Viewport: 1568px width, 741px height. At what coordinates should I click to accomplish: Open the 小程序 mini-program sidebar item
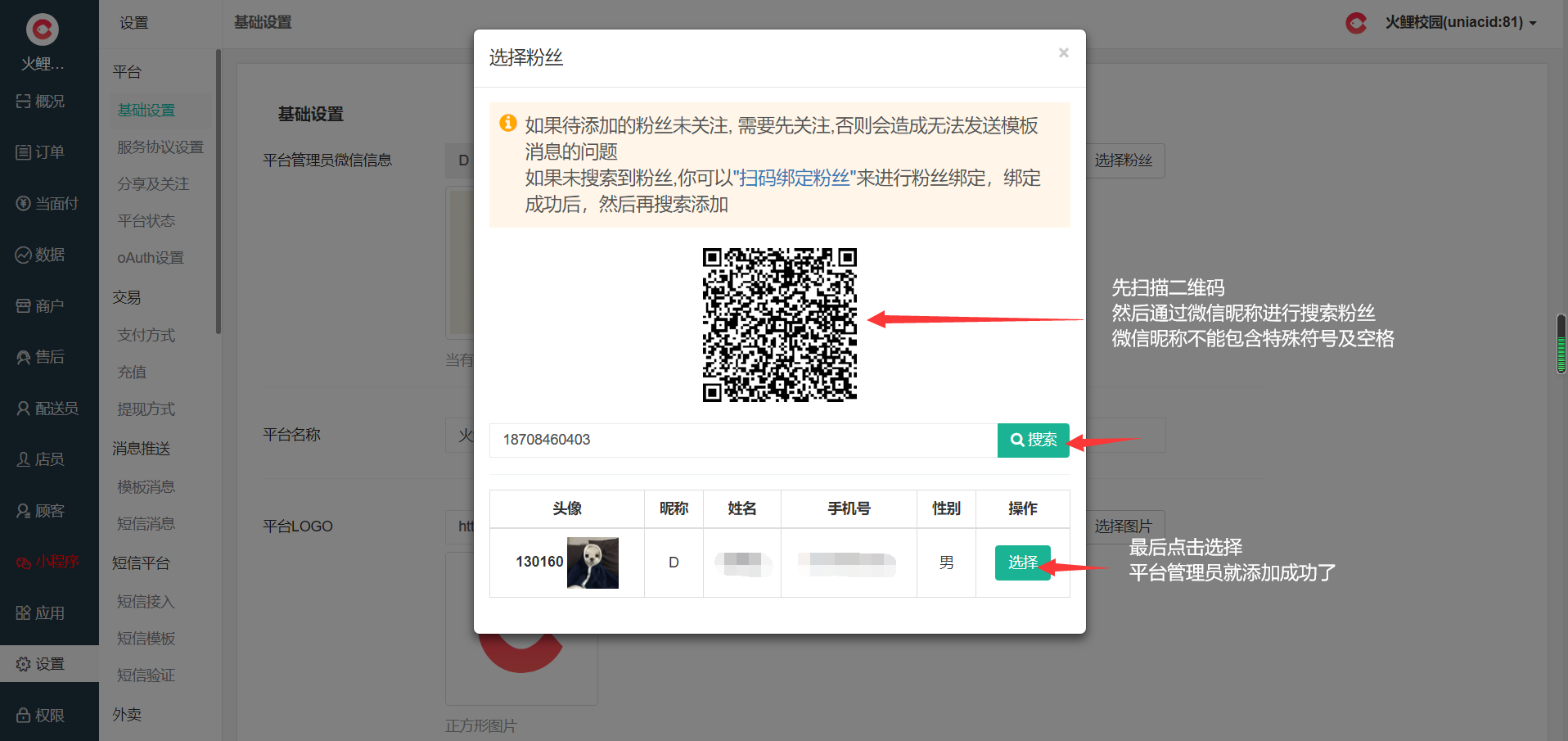pos(47,562)
